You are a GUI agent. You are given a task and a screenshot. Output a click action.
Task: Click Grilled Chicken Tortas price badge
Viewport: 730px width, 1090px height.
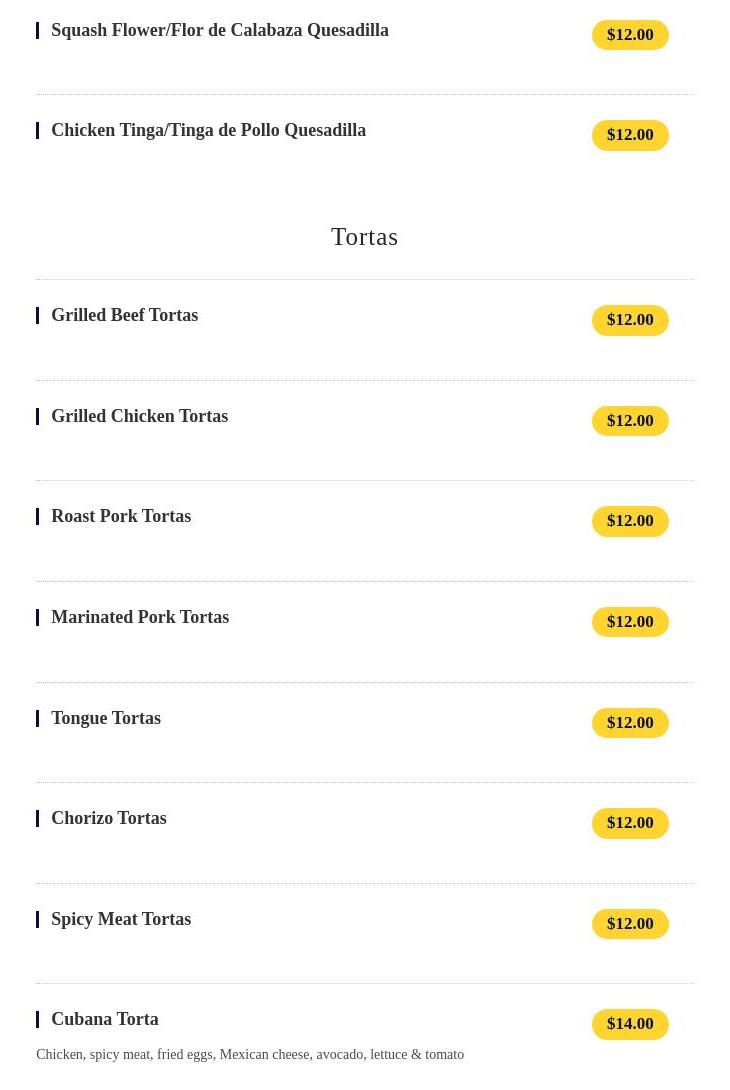(x=630, y=421)
